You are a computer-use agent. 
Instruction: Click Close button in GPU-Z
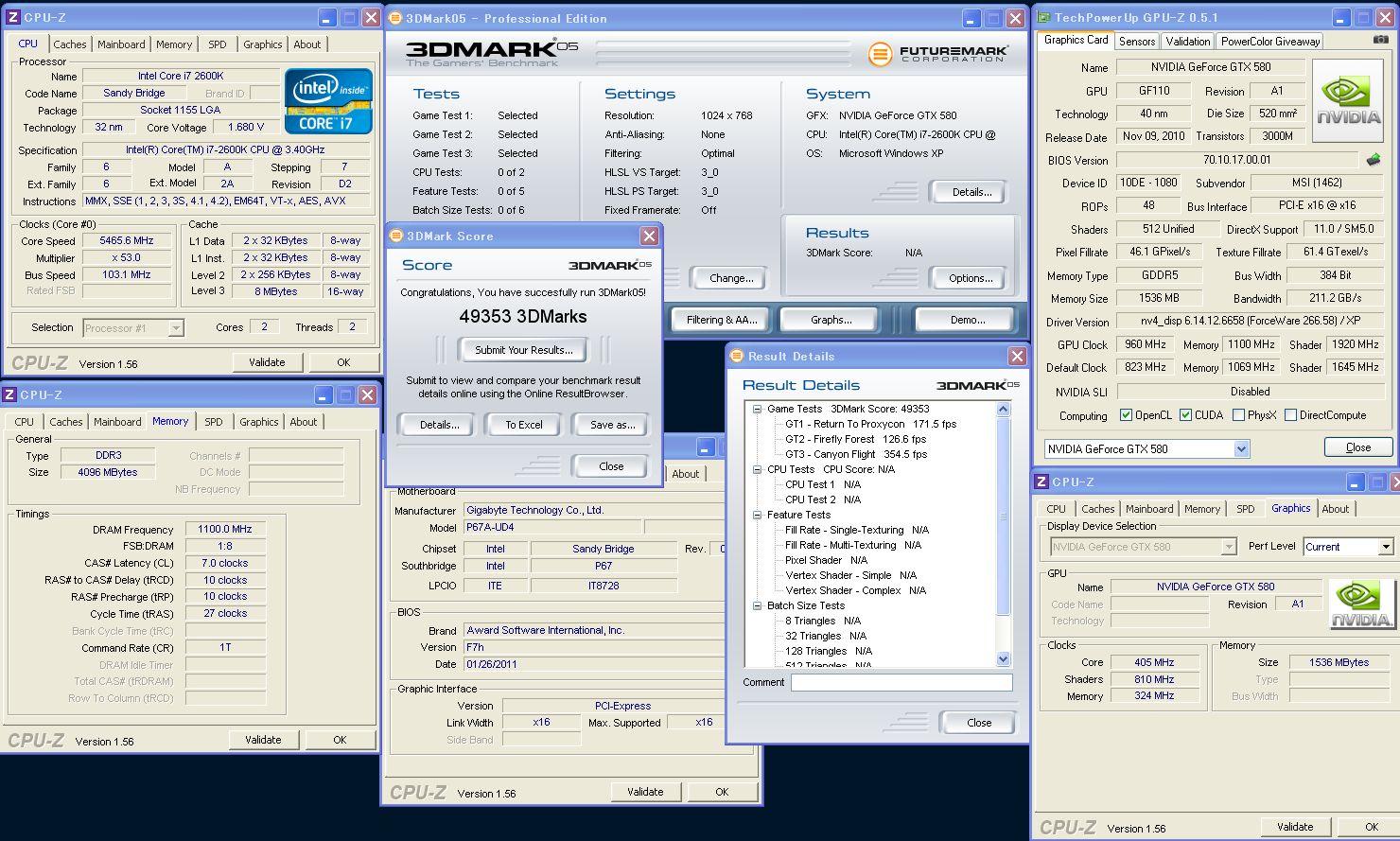click(x=1358, y=447)
